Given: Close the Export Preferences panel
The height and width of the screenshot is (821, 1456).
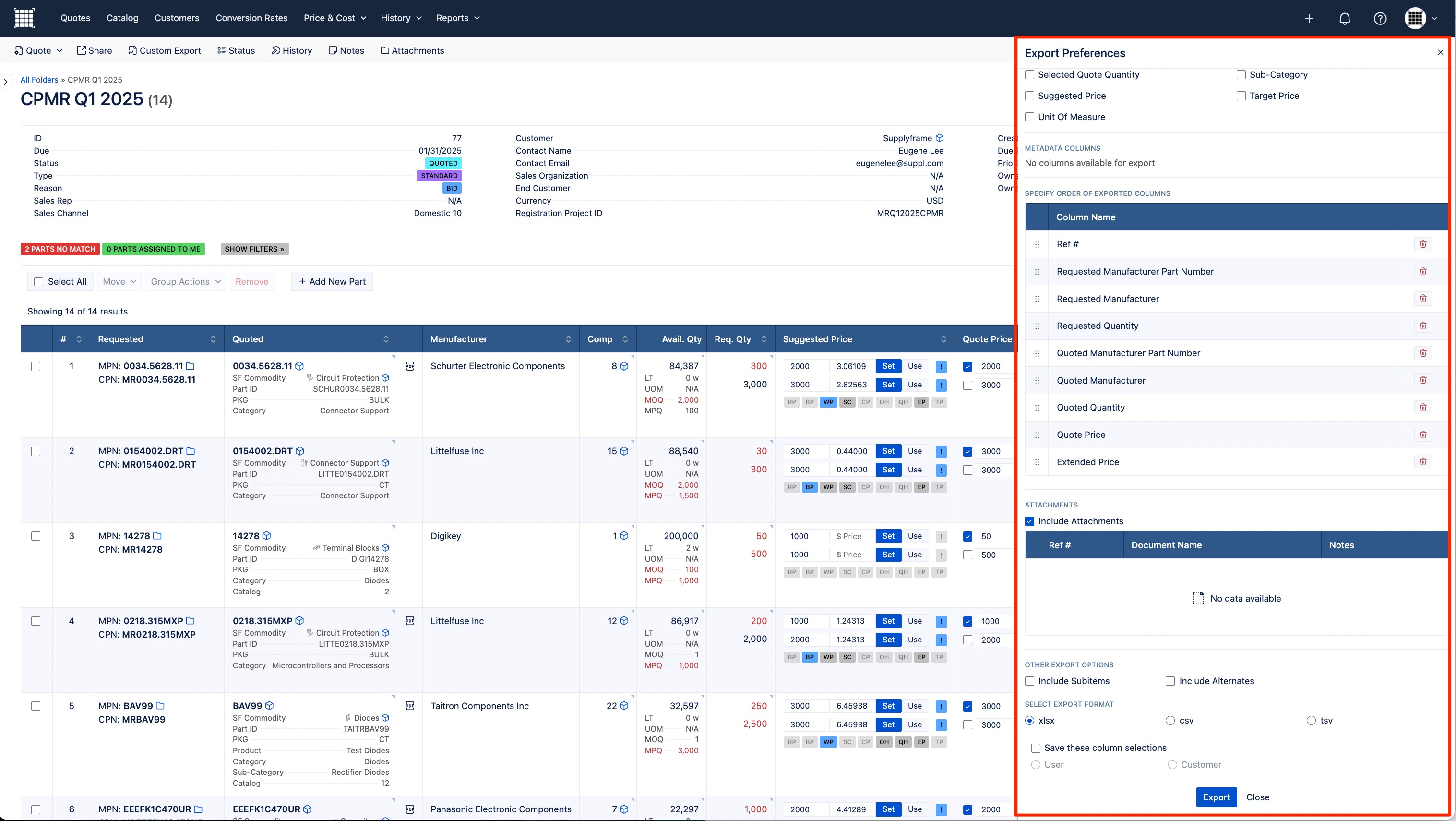Looking at the screenshot, I should coord(1440,53).
